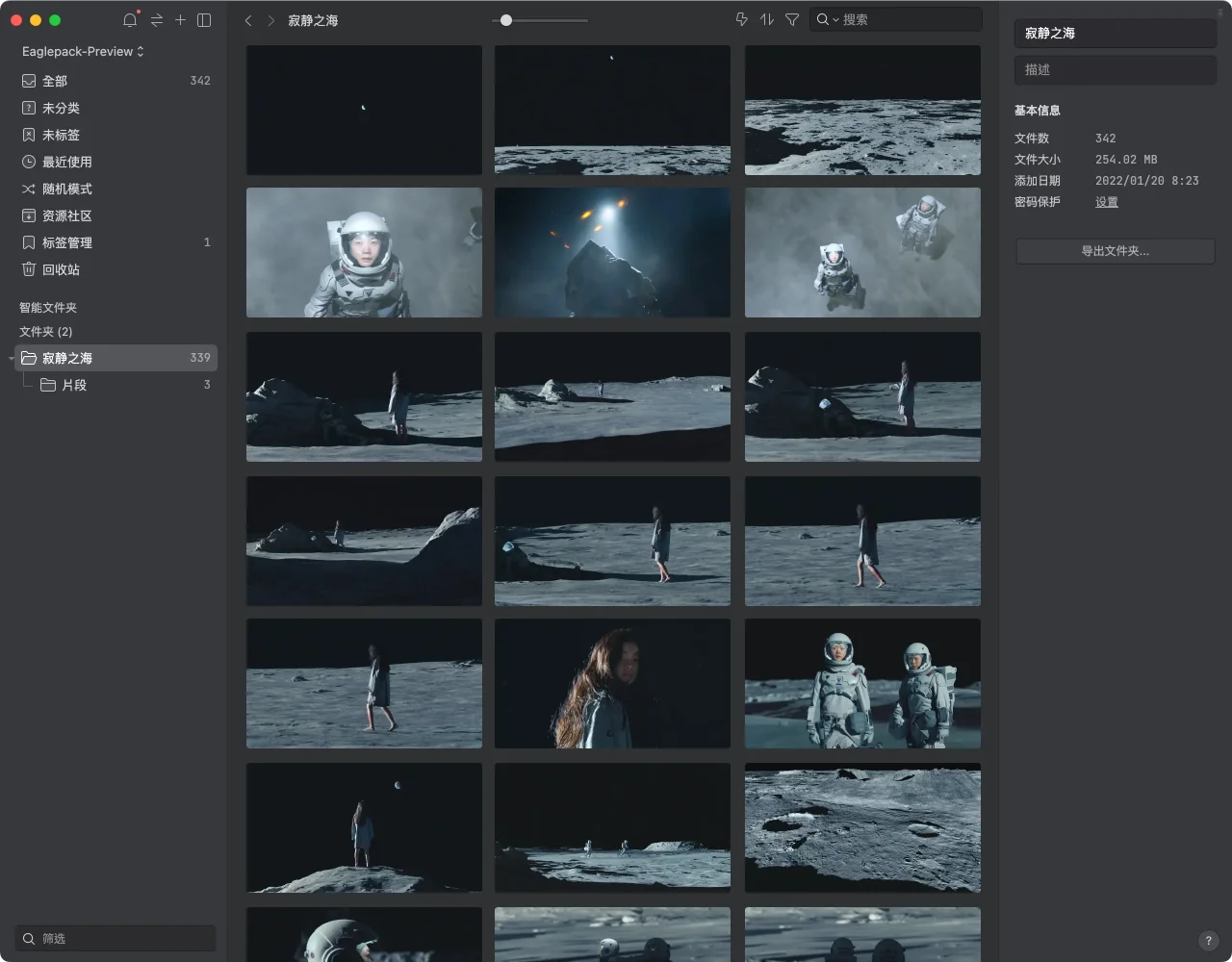The height and width of the screenshot is (962, 1232).
Task: Click the 文件夹 (2) section header
Action: pyautogui.click(x=46, y=332)
